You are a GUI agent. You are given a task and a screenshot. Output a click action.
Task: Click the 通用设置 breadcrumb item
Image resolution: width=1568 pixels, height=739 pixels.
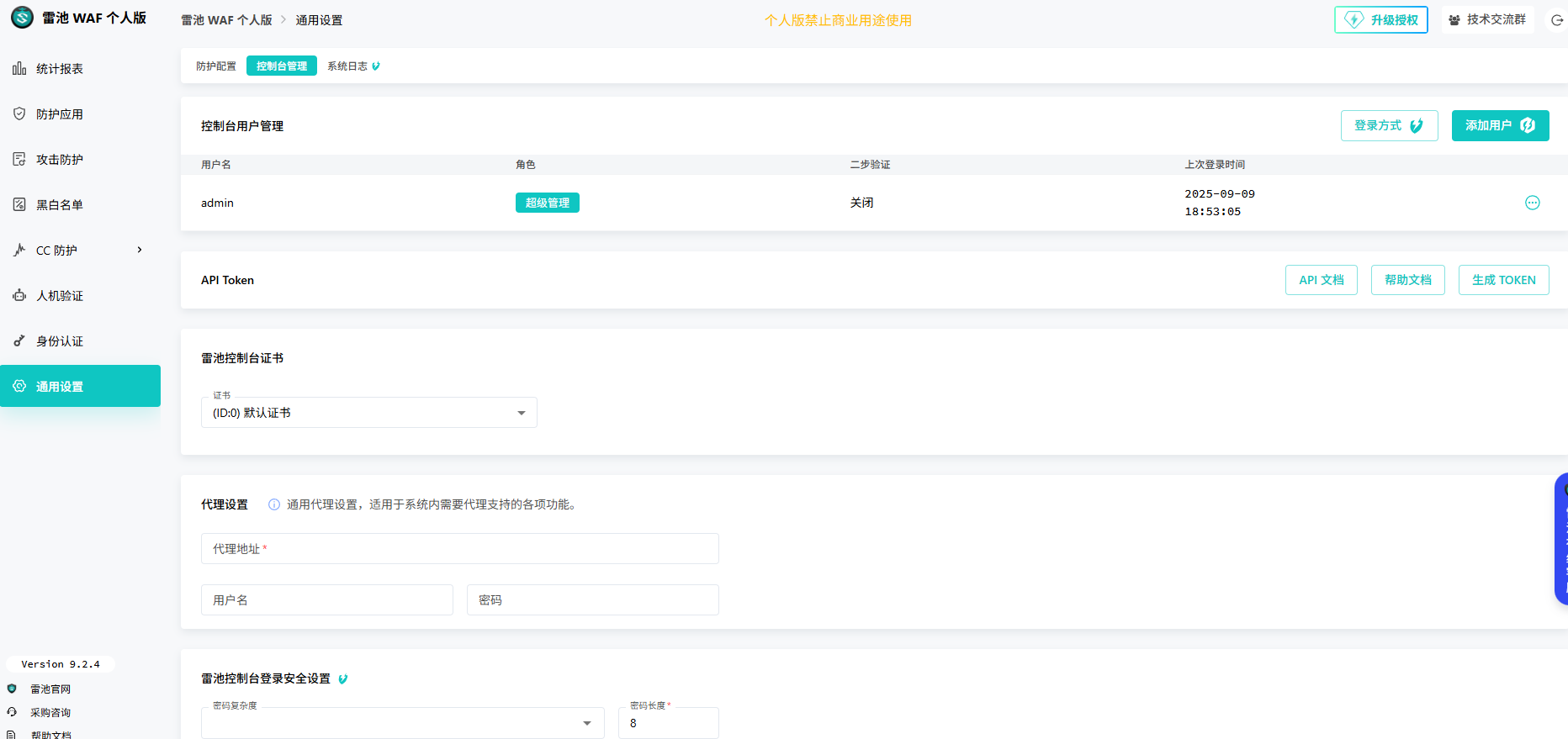tap(319, 20)
